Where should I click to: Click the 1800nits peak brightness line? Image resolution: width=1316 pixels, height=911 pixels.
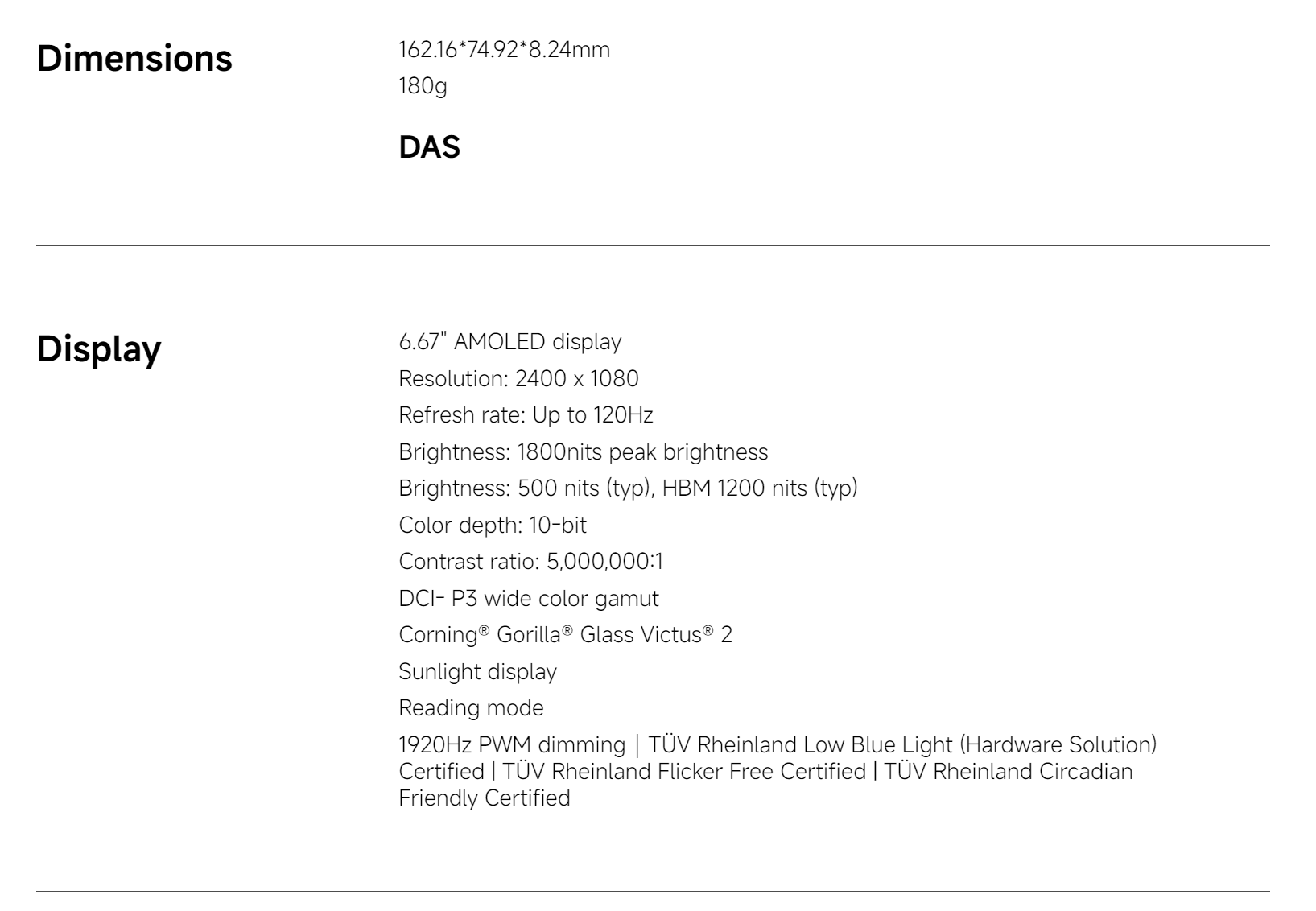pos(583,451)
